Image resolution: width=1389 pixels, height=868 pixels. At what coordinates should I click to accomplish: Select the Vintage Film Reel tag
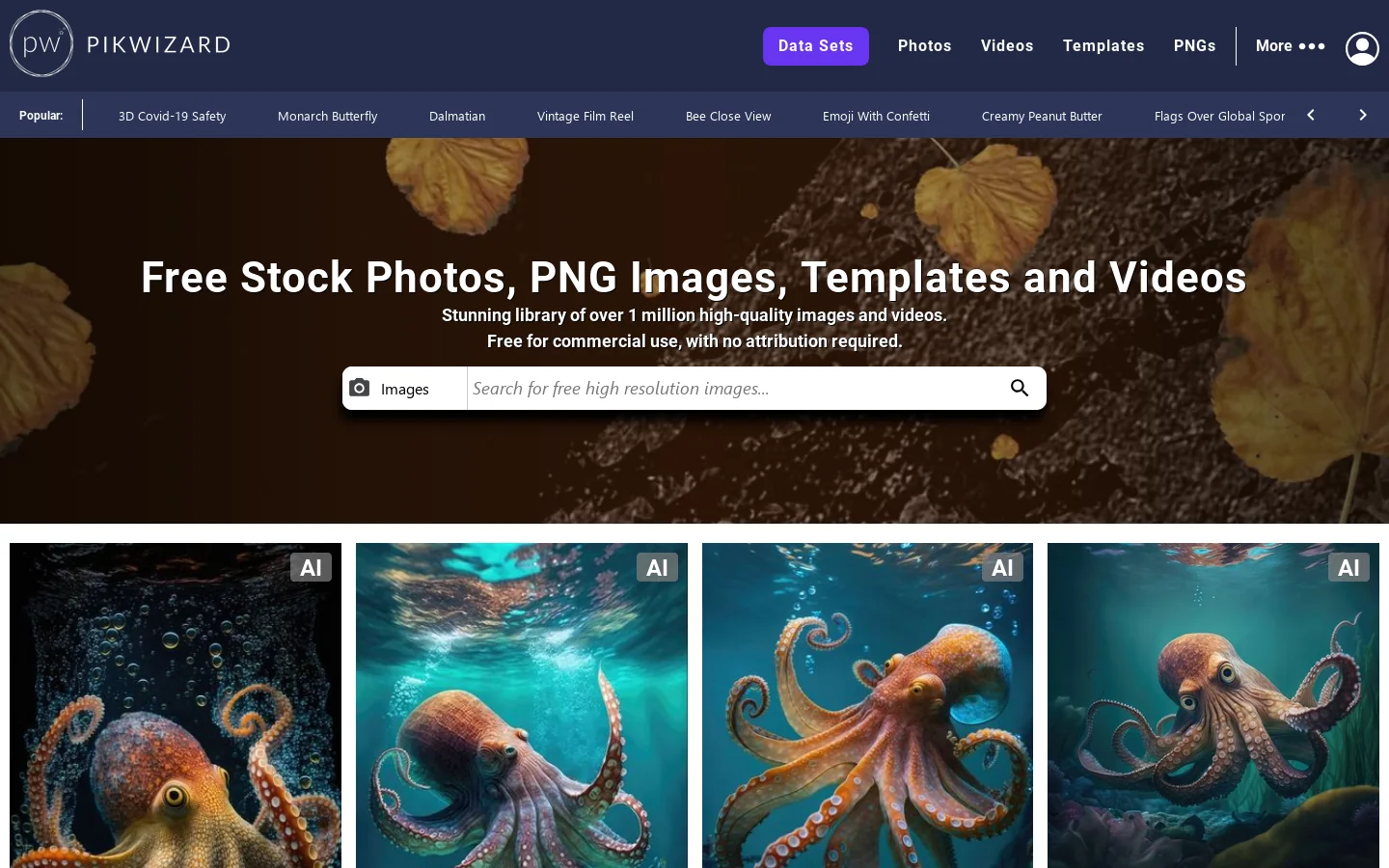[x=586, y=116]
